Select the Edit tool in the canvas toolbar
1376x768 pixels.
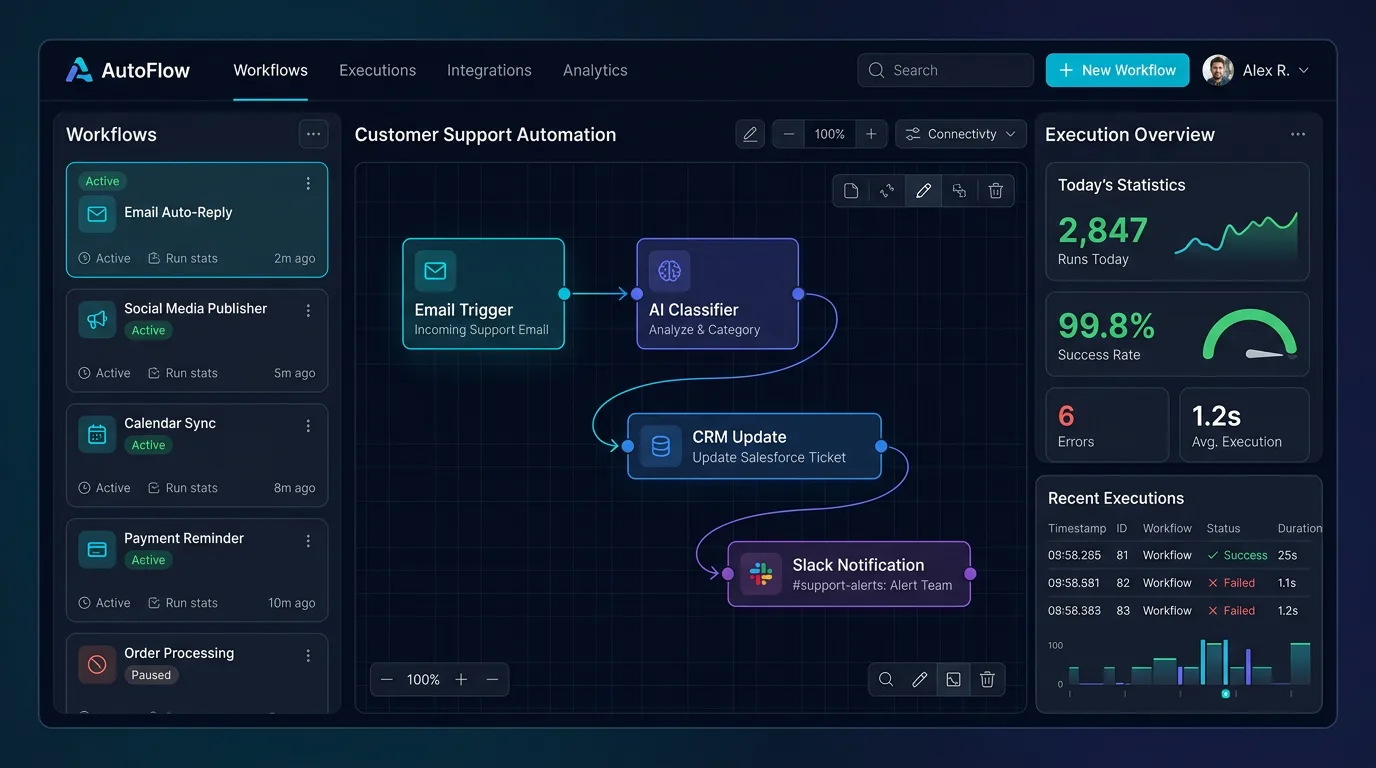tap(923, 190)
